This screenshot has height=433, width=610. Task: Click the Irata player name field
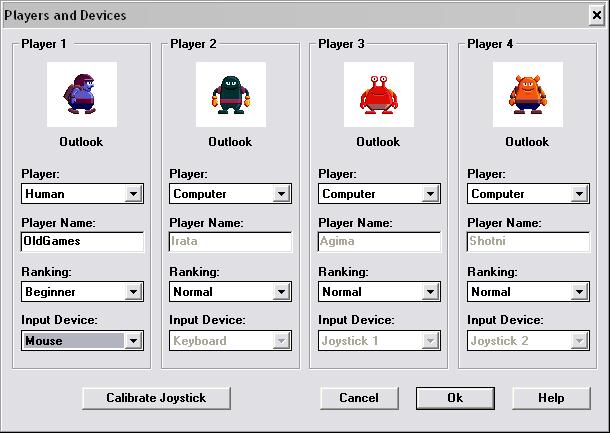click(230, 242)
